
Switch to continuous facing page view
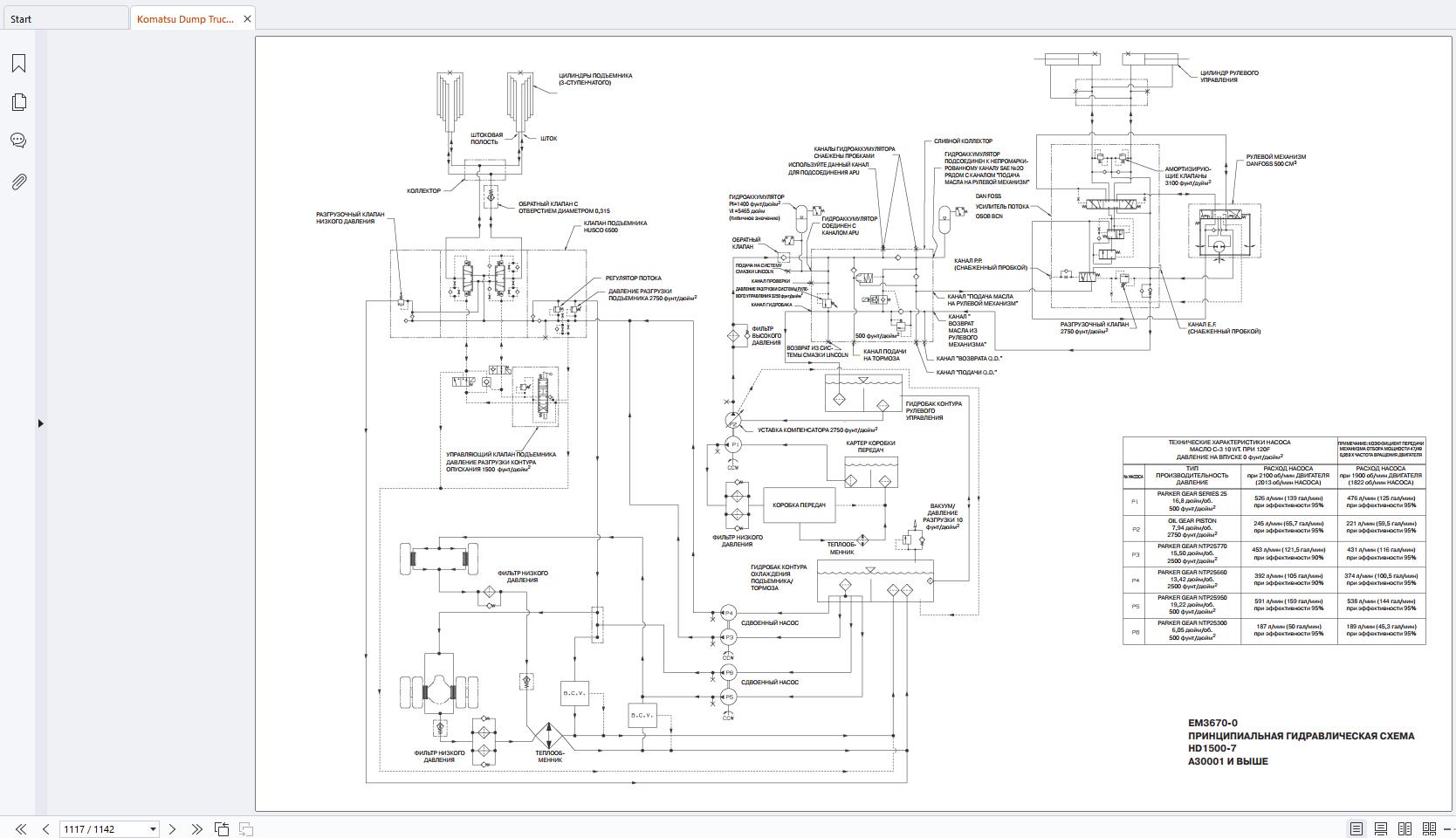(1429, 828)
